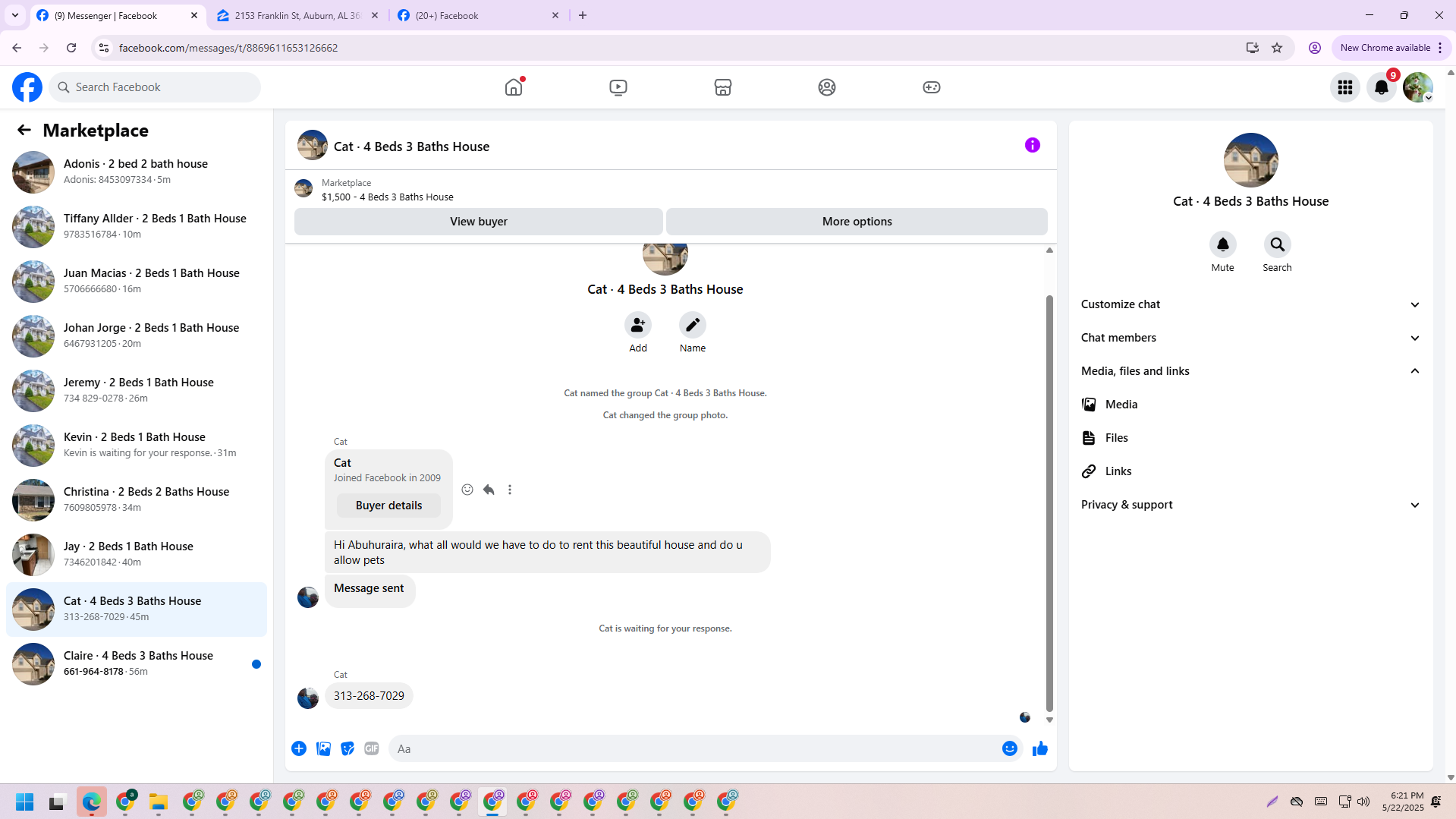This screenshot has height=819, width=1456.
Task: Open the Jay 2 Beds 1 Bath chat
Action: (137, 555)
